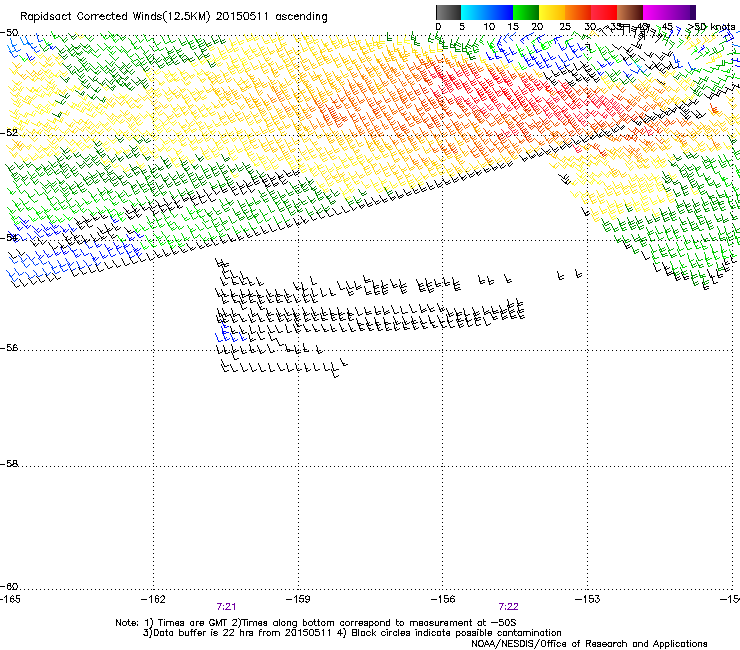Click latitude label '-50' on left axis
Screen dimensions: 740x650
[x=9, y=33]
